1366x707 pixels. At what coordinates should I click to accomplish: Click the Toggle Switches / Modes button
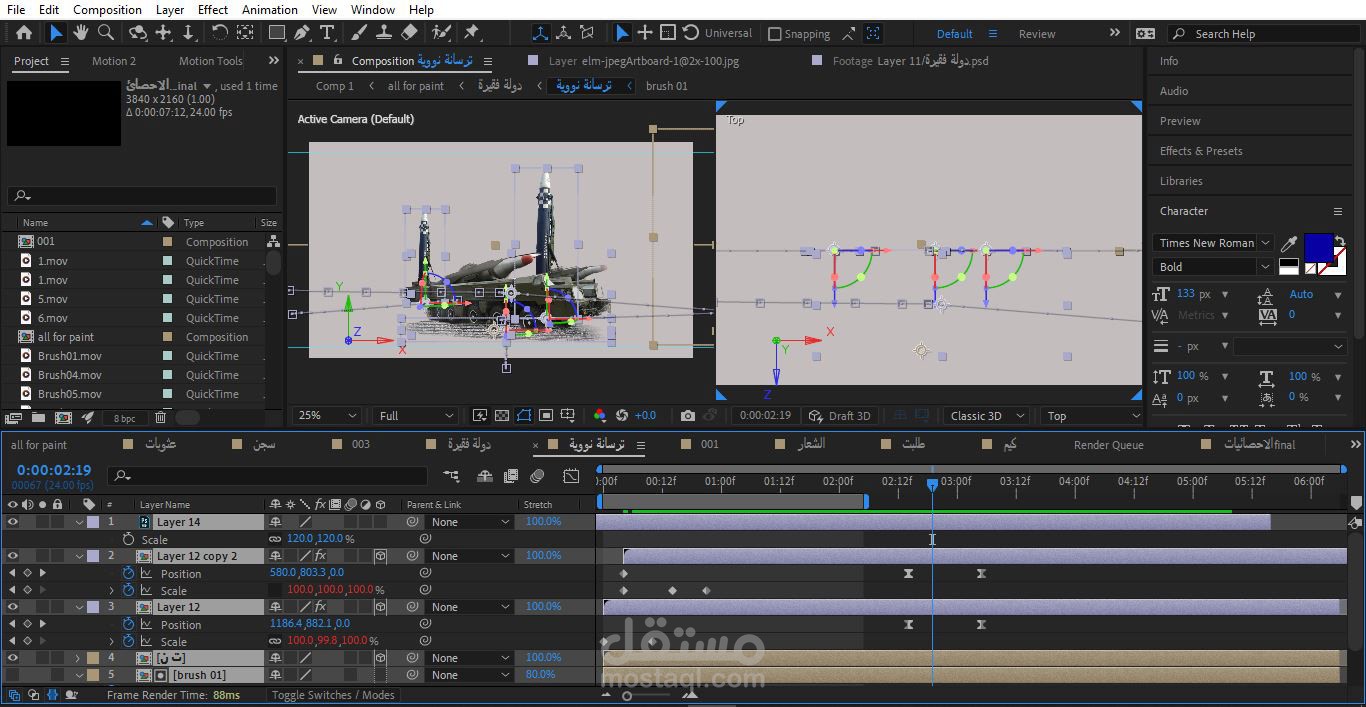(x=333, y=695)
